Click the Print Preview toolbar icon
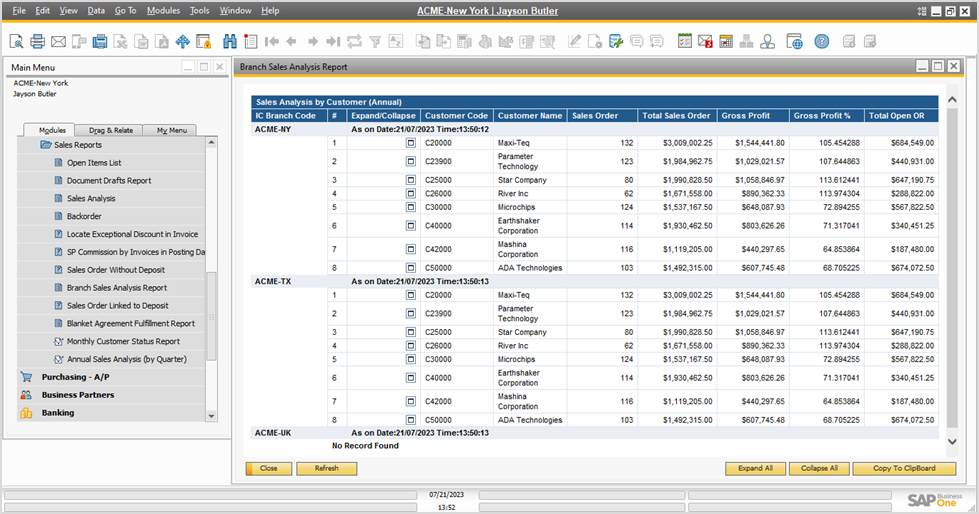Viewport: 979px width, 514px height. (17, 41)
